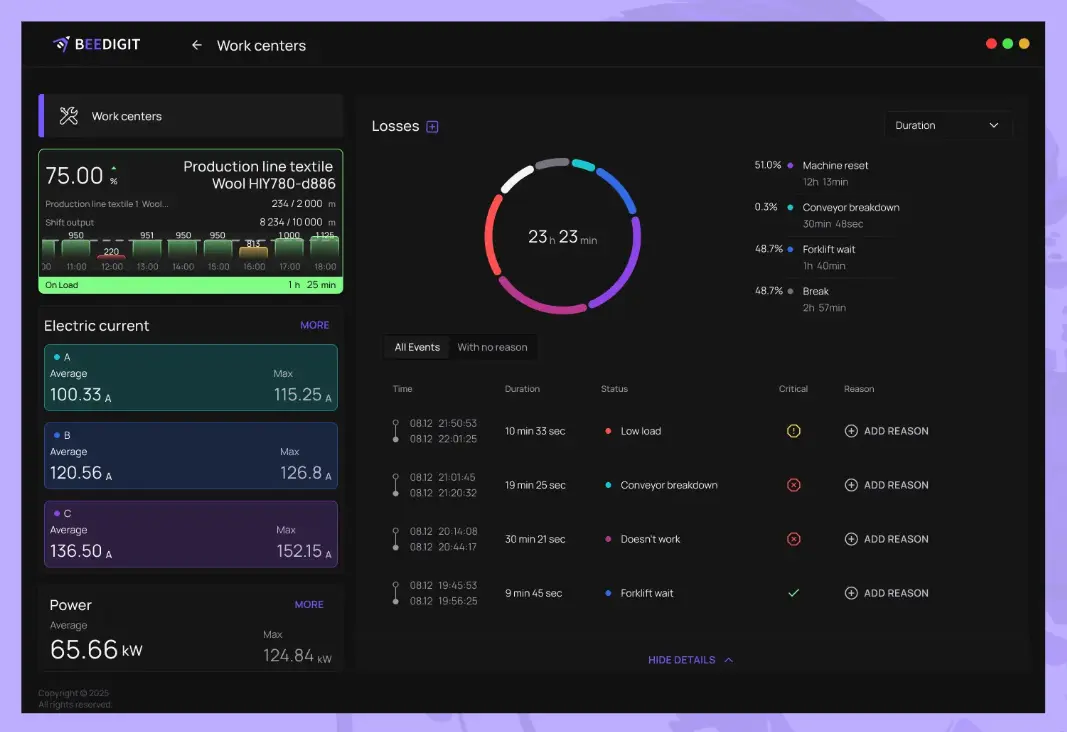The width and height of the screenshot is (1067, 732).
Task: Click the gray Break legend dot
Action: click(x=790, y=291)
